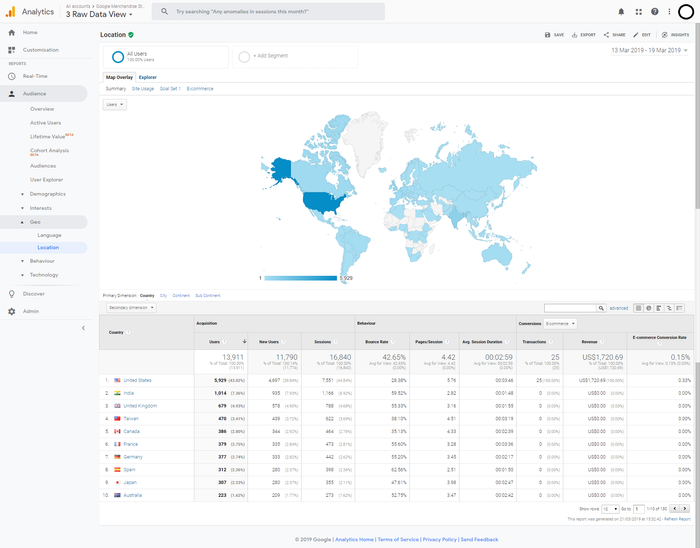The height and width of the screenshot is (548, 700).
Task: Click the map colour scale legend bar
Action: [x=300, y=278]
